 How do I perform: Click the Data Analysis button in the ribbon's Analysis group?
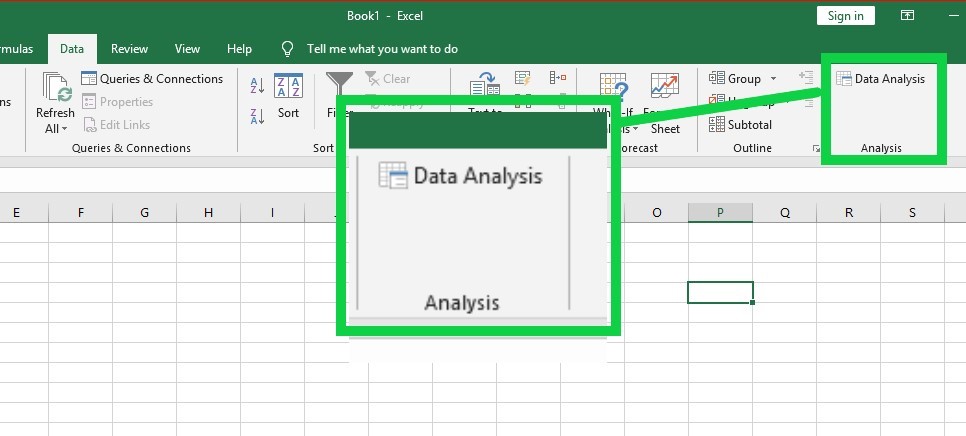pos(880,79)
